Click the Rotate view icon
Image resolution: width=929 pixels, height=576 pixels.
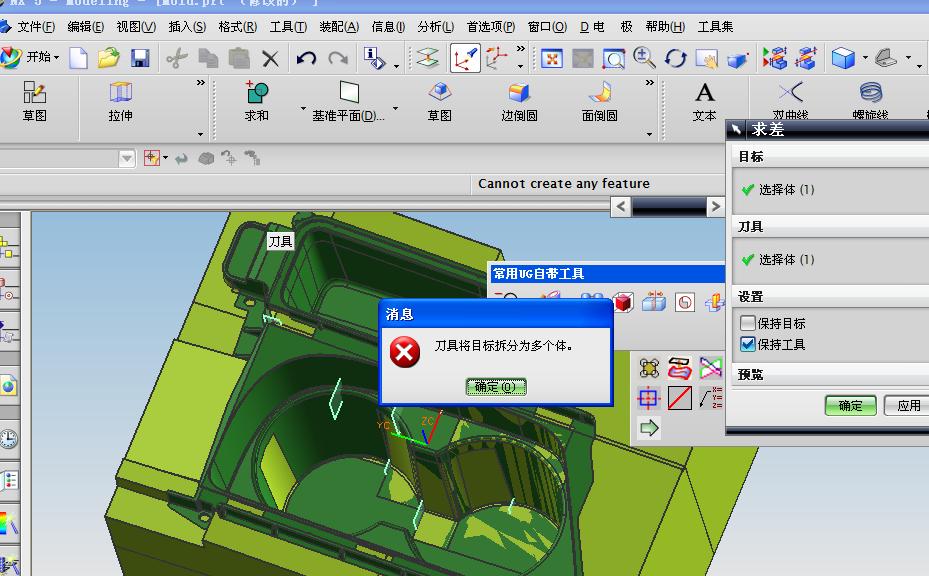tap(675, 58)
